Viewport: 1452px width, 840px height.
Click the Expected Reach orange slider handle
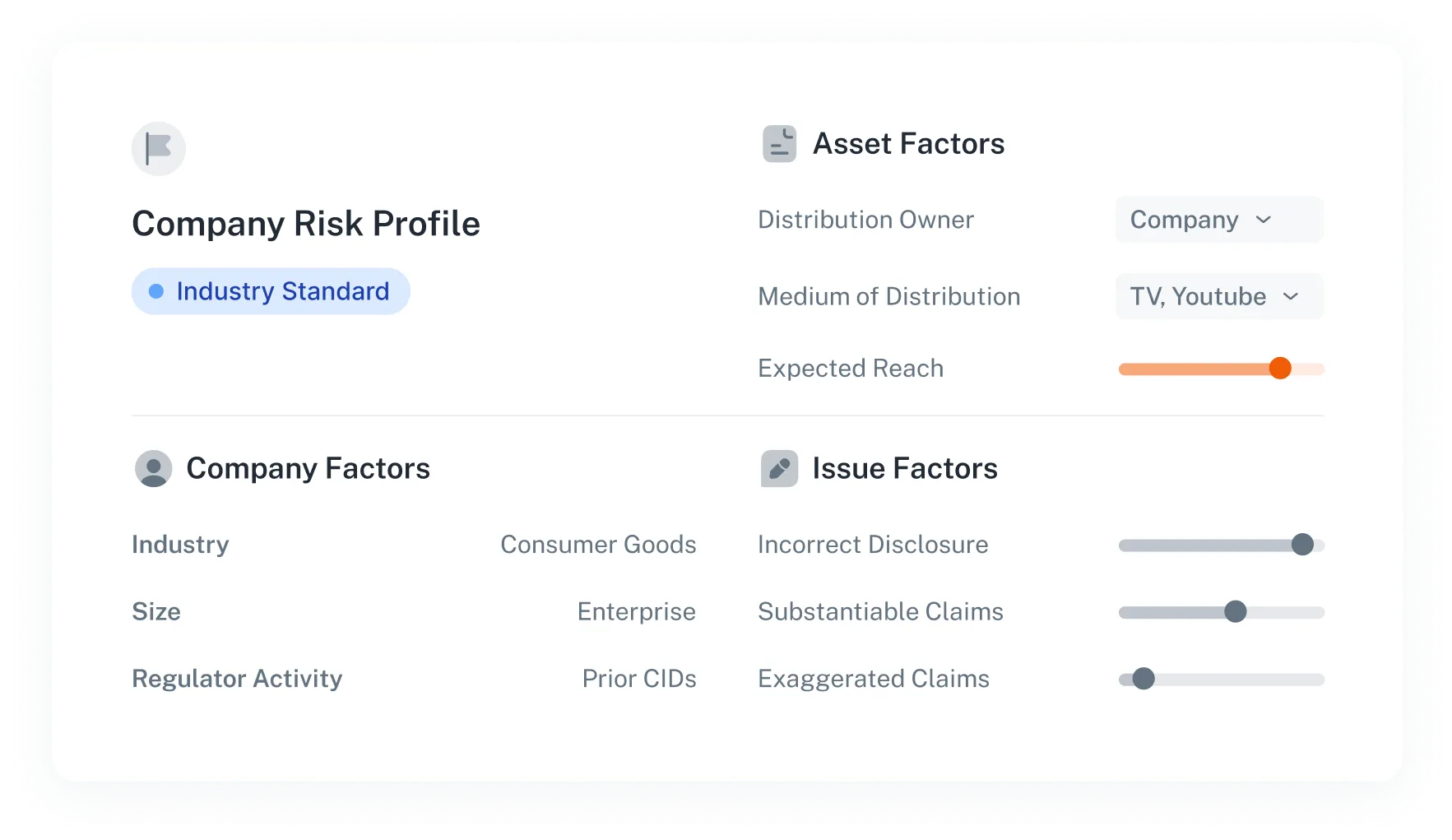pyautogui.click(x=1279, y=369)
